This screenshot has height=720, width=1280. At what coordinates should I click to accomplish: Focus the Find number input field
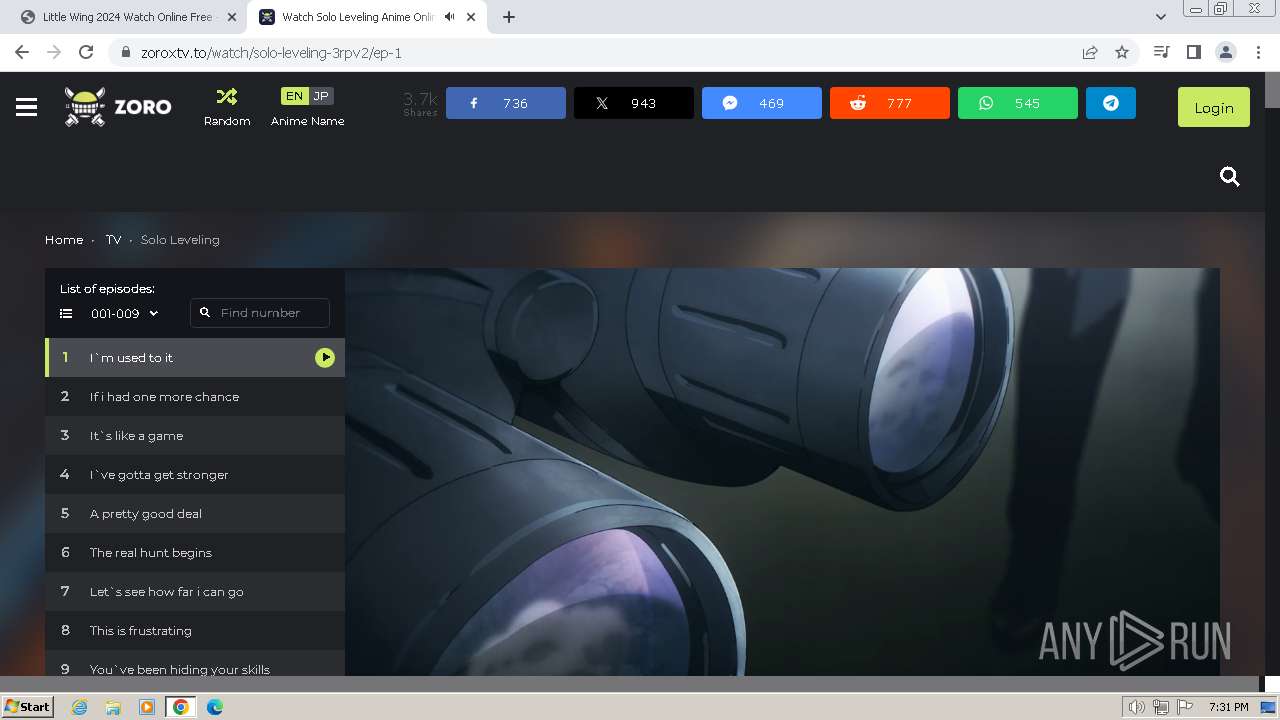click(x=260, y=313)
